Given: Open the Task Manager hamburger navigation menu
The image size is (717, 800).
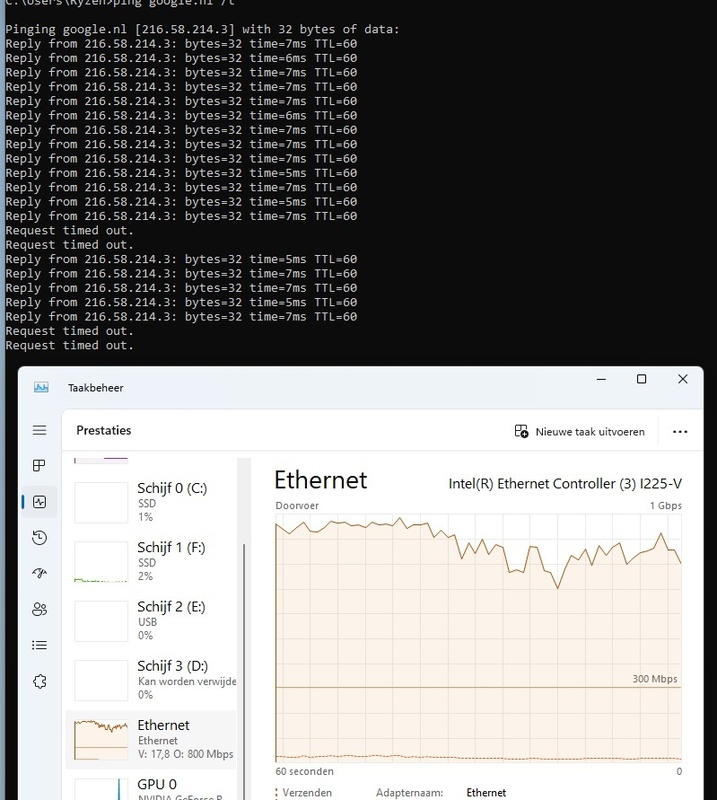Looking at the screenshot, I should 39,430.
